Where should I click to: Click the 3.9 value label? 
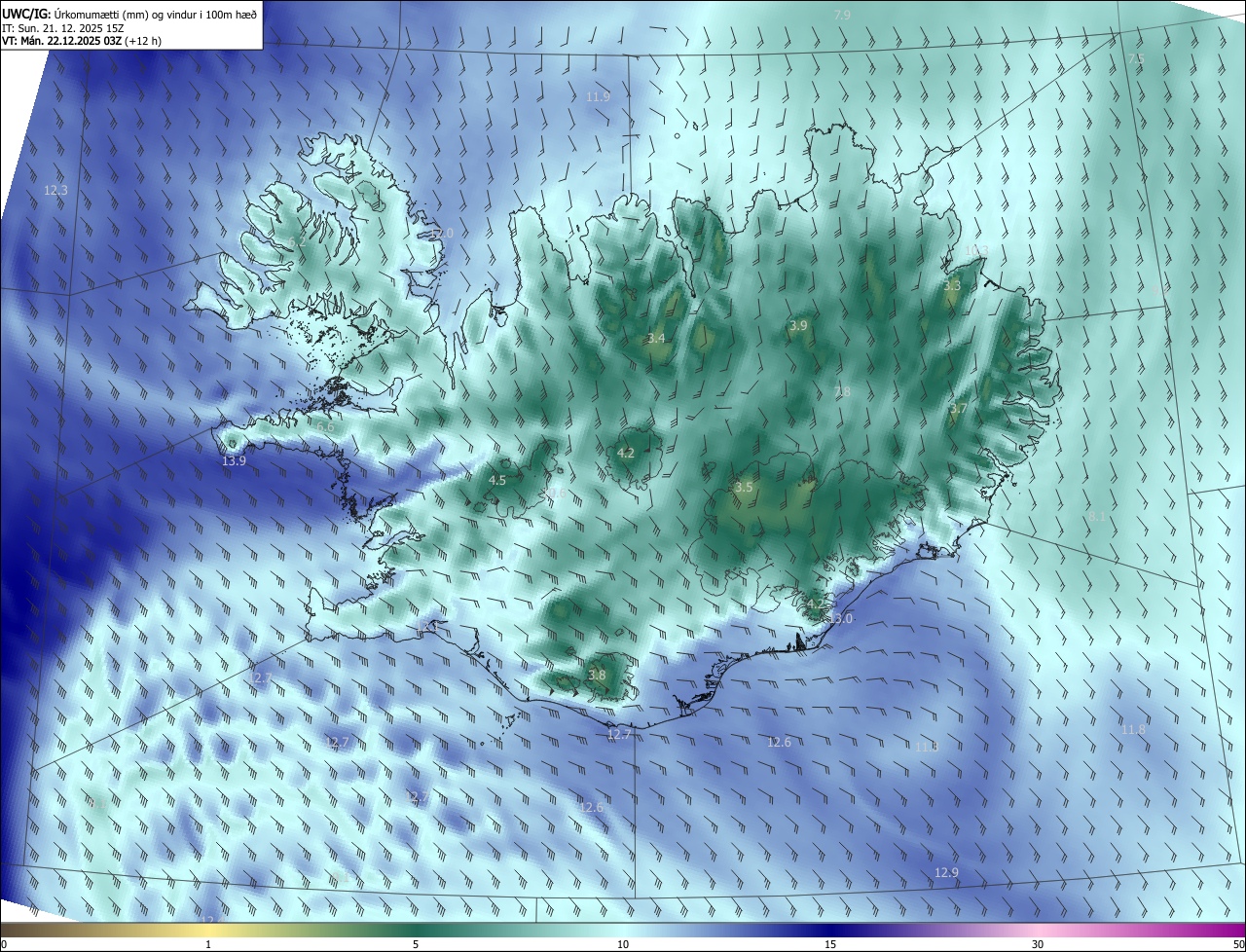798,325
